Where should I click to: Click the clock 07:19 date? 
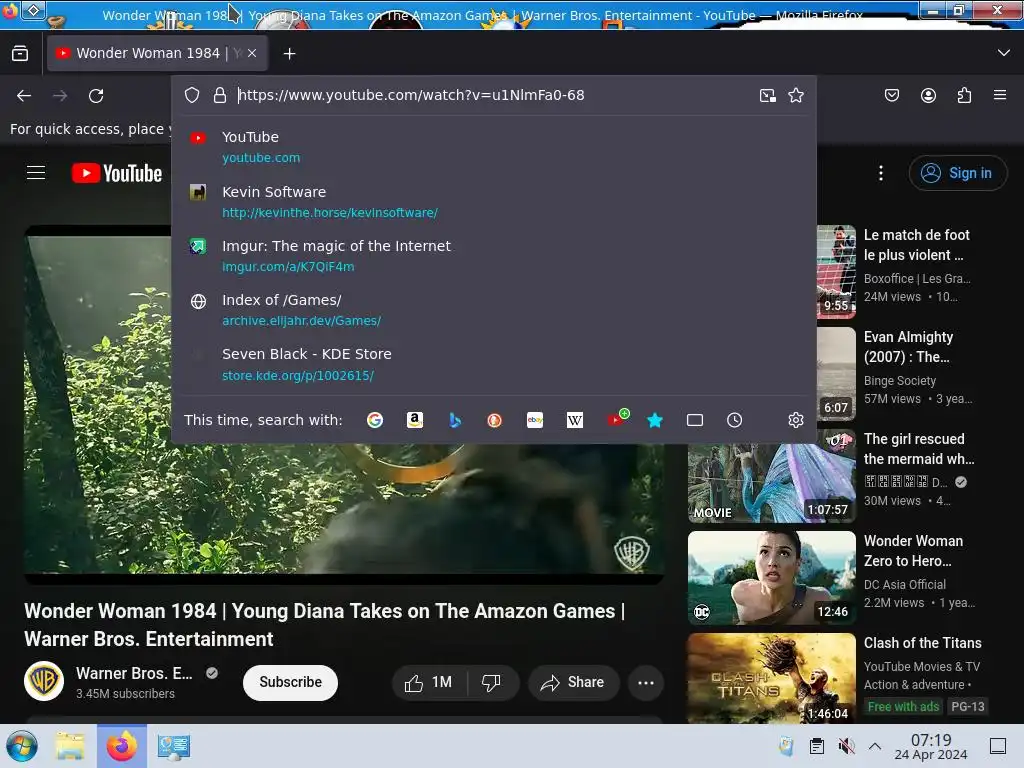click(x=931, y=746)
